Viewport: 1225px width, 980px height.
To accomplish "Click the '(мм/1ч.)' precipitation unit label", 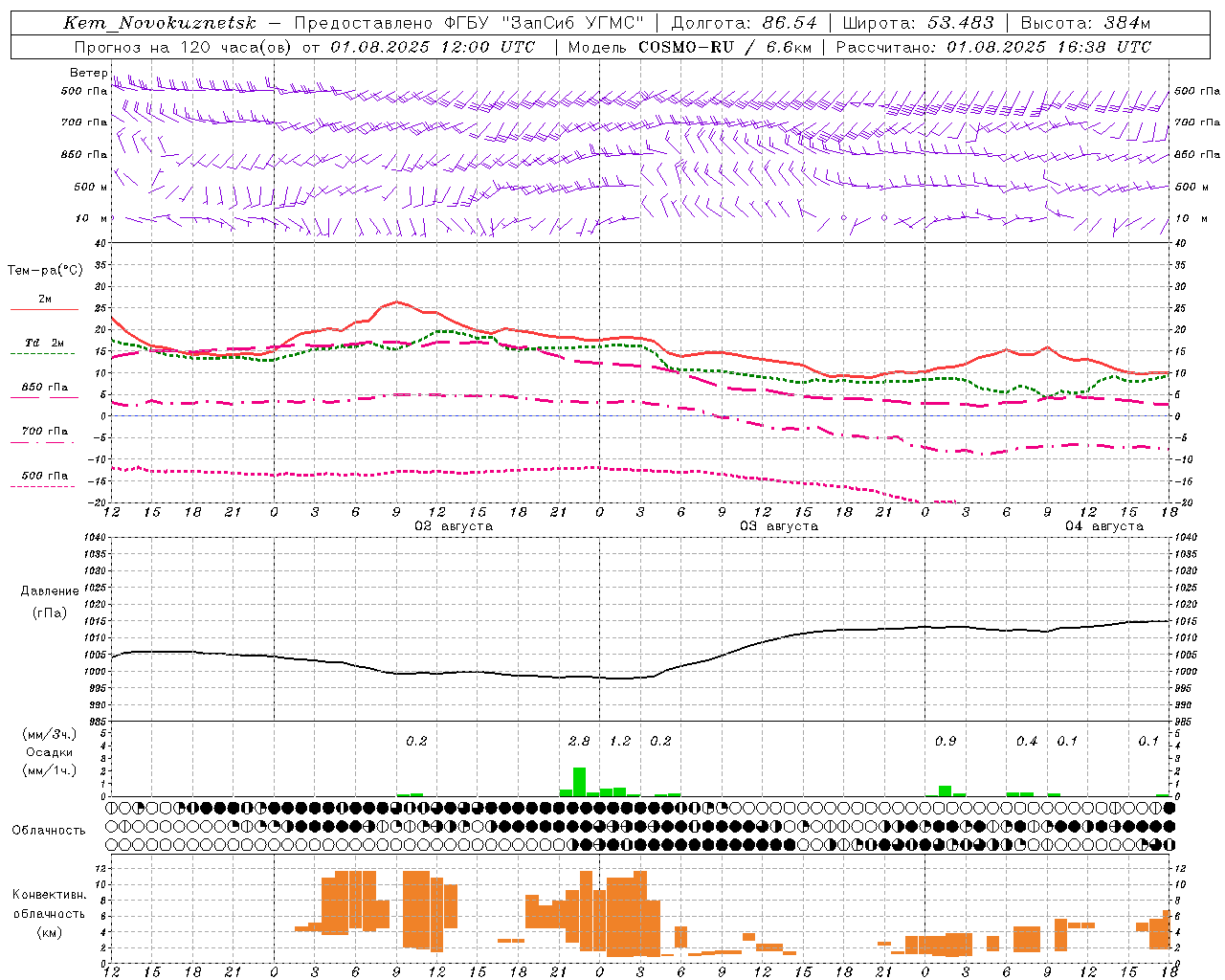I will (50, 771).
